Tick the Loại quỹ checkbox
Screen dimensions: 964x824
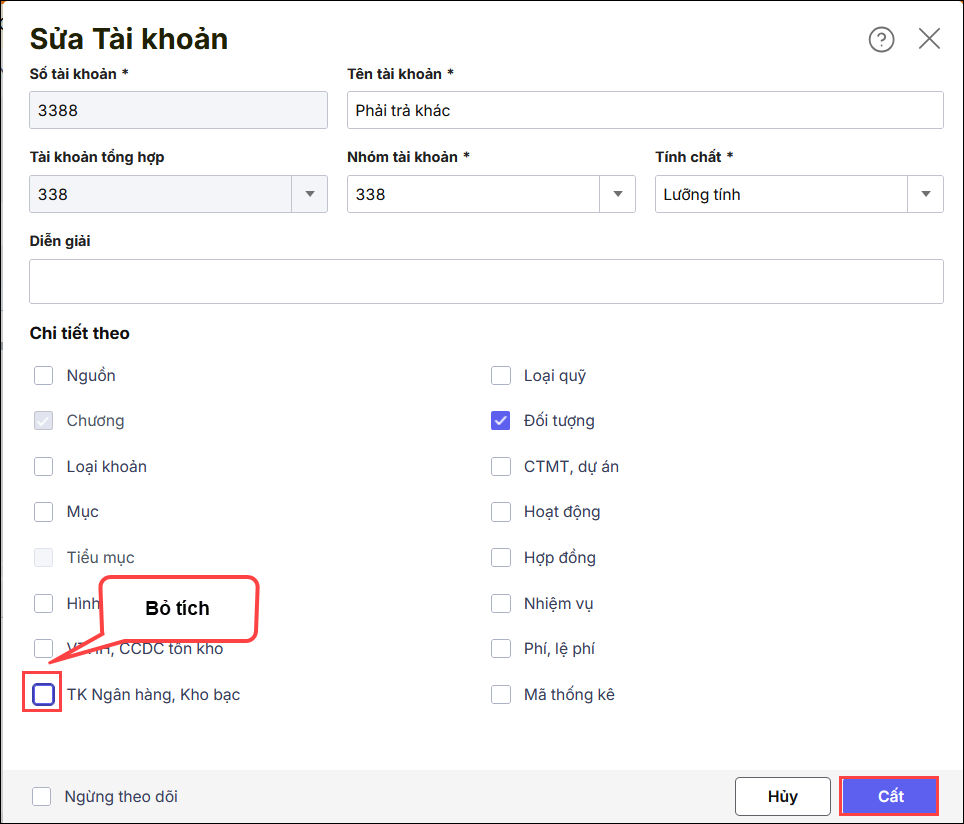click(x=501, y=376)
